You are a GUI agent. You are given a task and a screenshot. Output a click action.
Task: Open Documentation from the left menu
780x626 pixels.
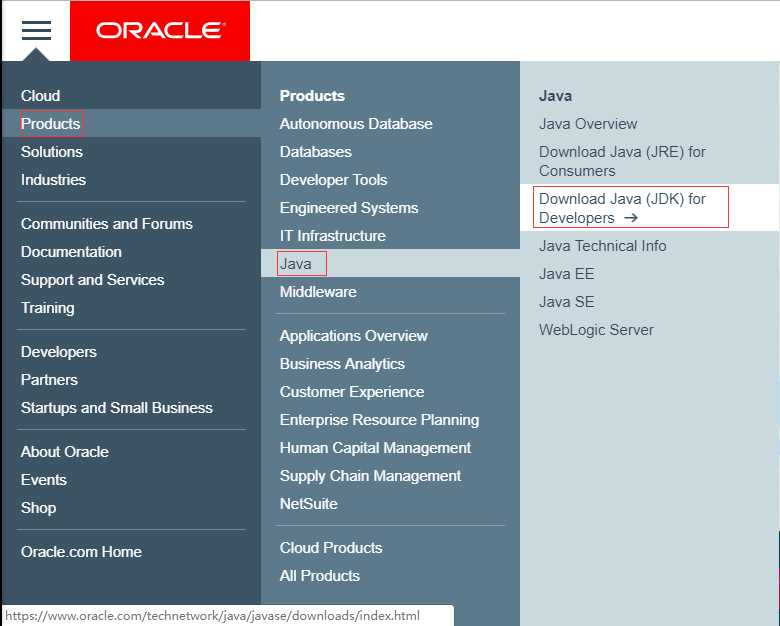click(x=71, y=252)
